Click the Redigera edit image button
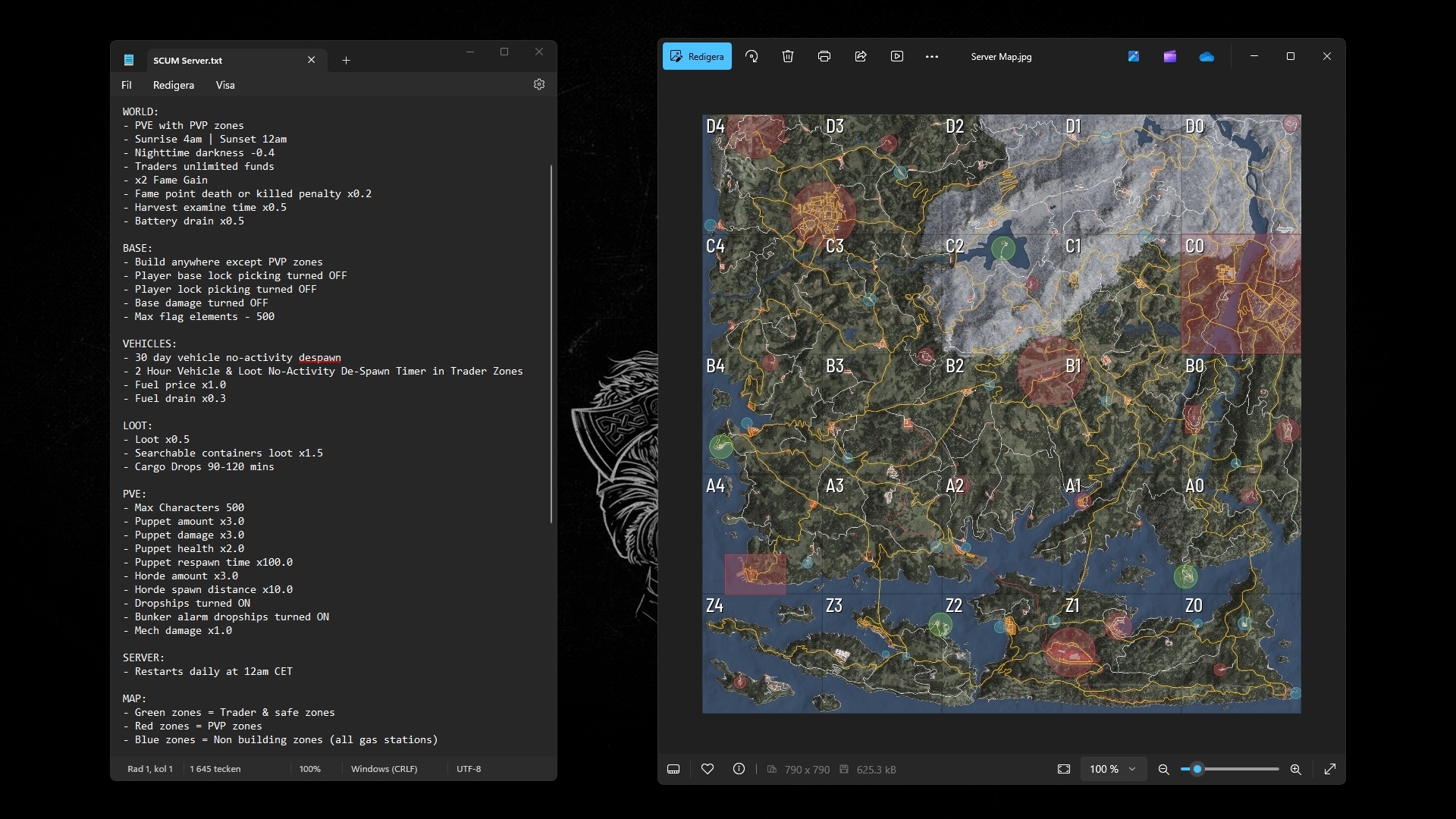 (x=697, y=56)
